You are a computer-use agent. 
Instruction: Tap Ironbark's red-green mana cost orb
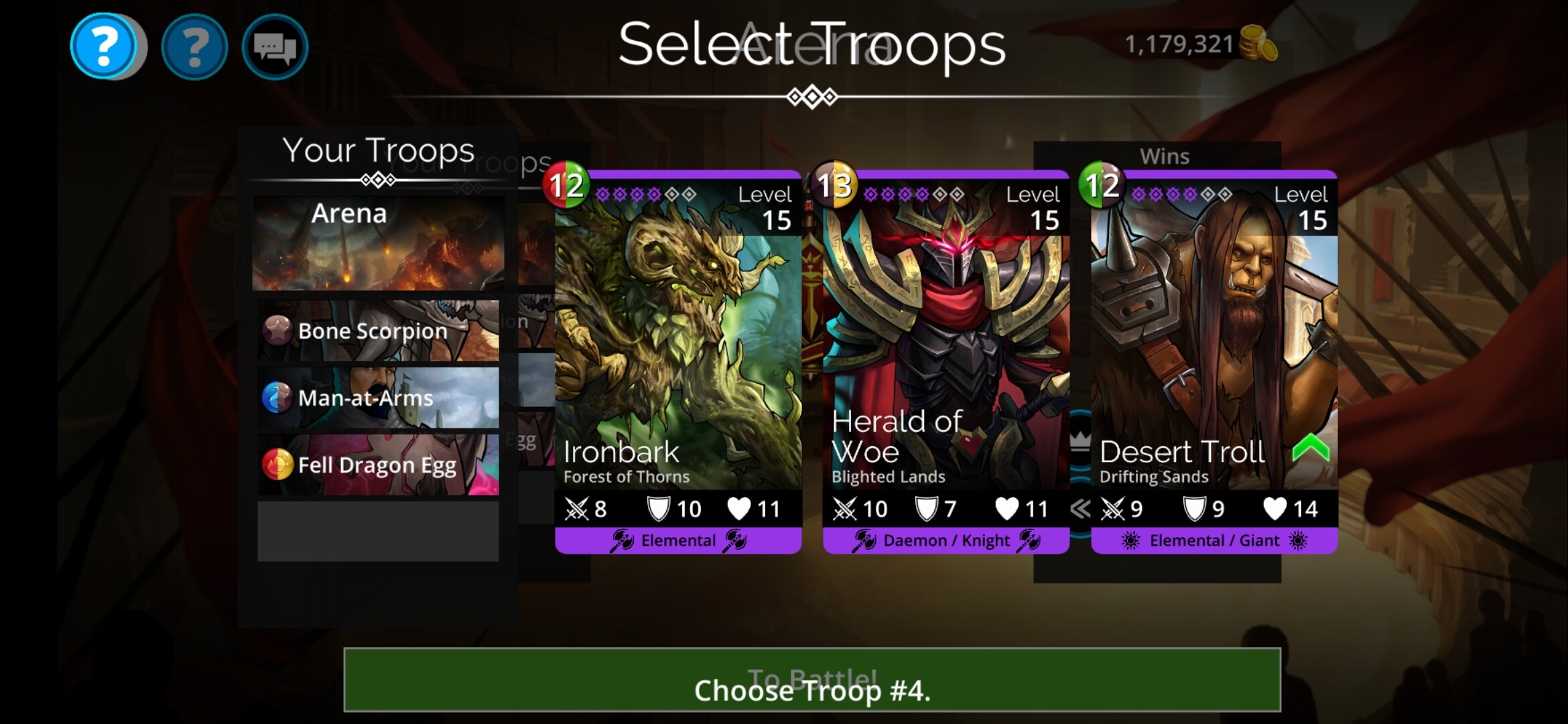pyautogui.click(x=566, y=184)
